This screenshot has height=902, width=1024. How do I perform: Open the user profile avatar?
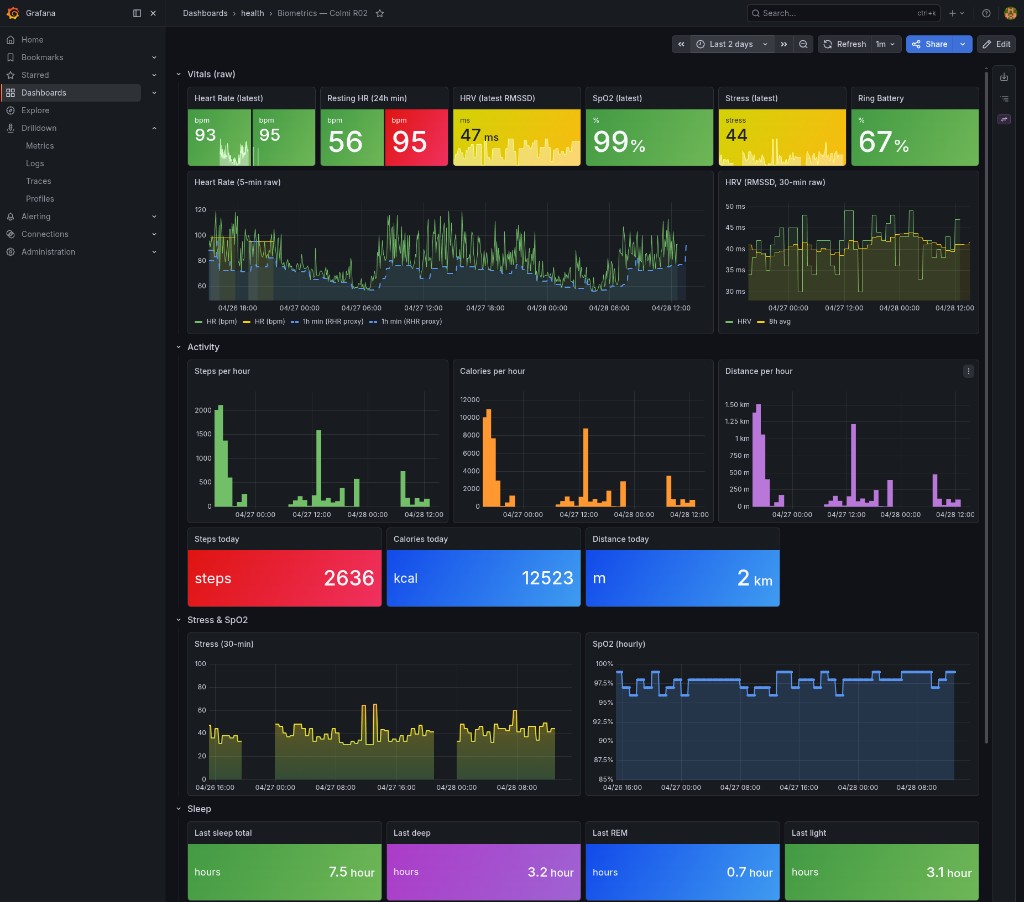(1008, 13)
